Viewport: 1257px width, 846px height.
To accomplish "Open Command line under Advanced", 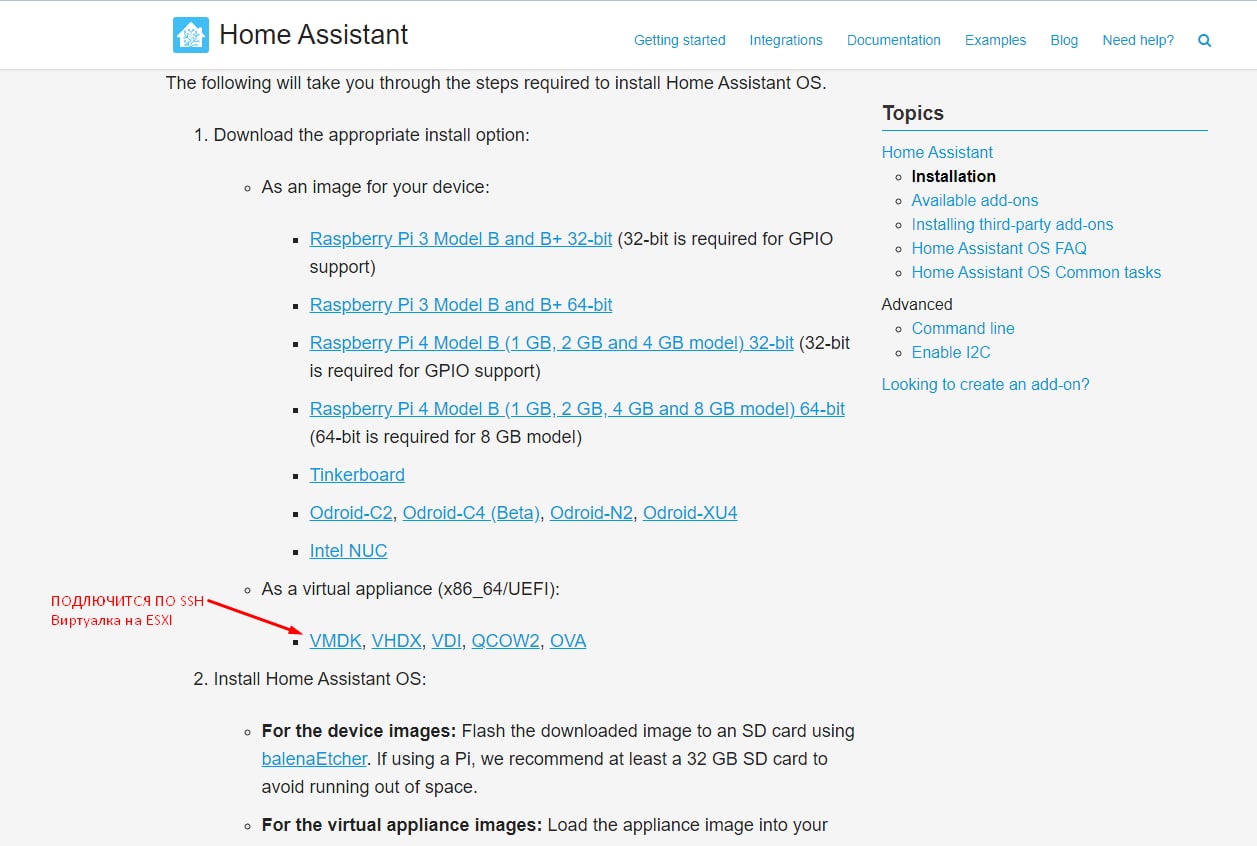I will [963, 328].
